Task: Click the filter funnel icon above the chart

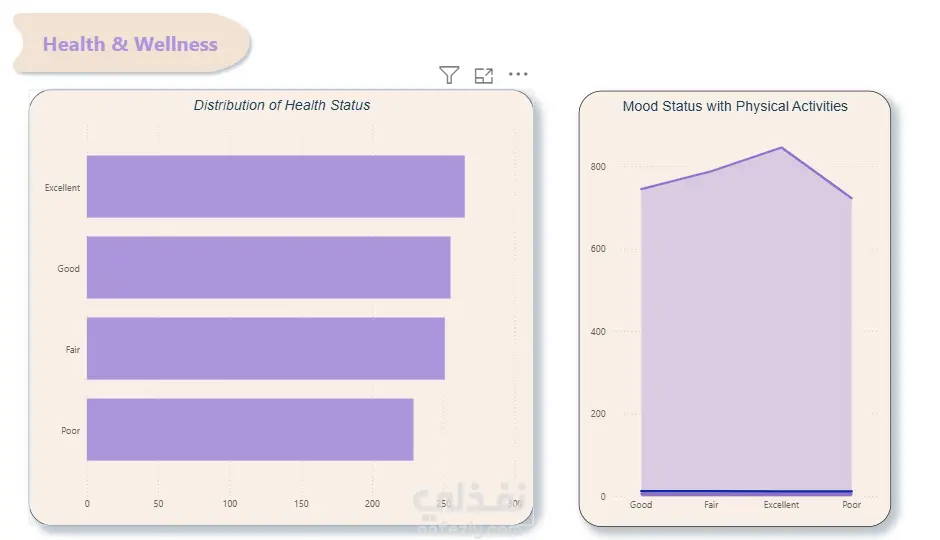Action: tap(449, 75)
